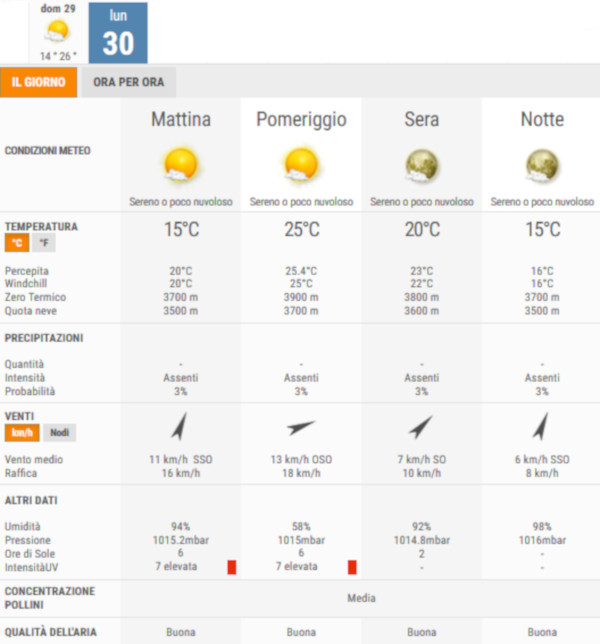Image resolution: width=600 pixels, height=644 pixels.
Task: Click 11 km/h SSO wind value
Action: [181, 459]
